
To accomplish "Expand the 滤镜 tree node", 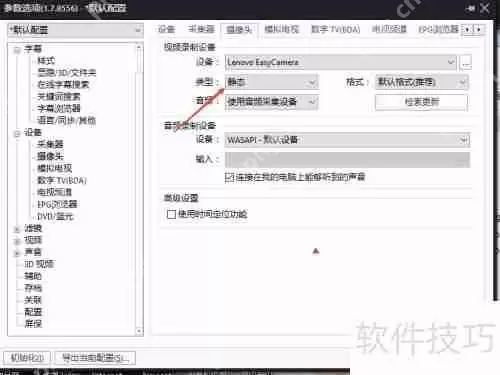I will 17,229.
